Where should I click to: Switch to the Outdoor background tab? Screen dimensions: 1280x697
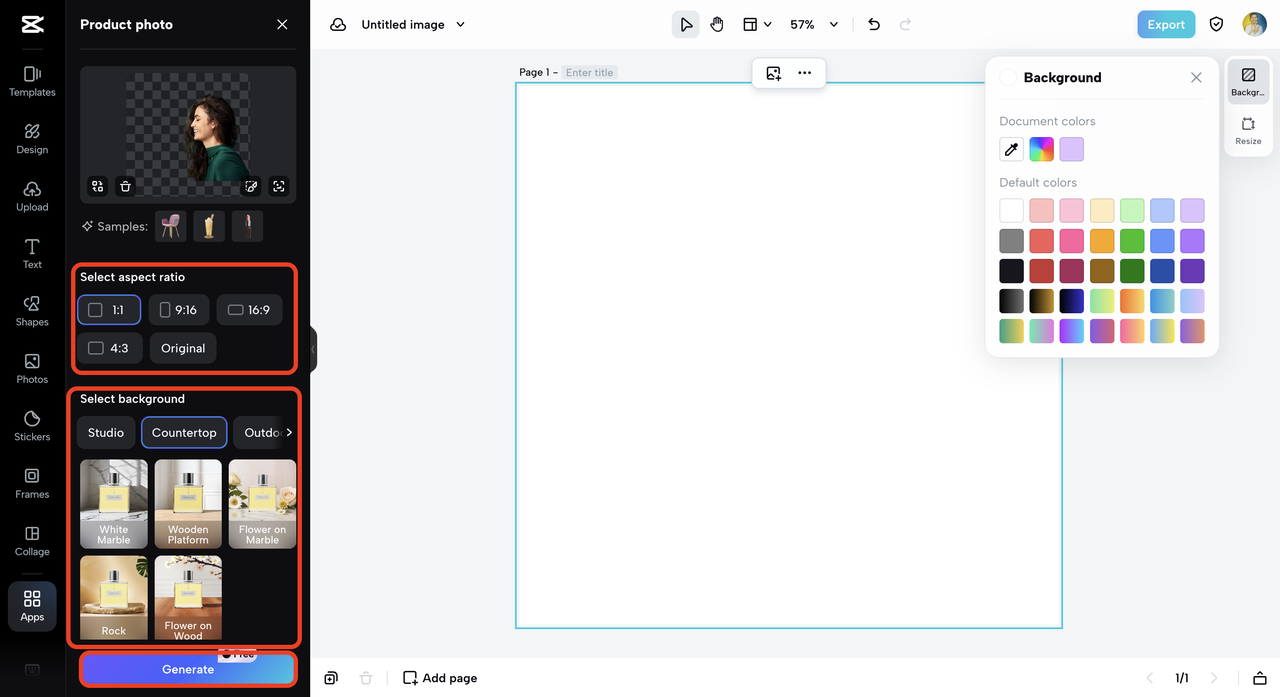[258, 432]
